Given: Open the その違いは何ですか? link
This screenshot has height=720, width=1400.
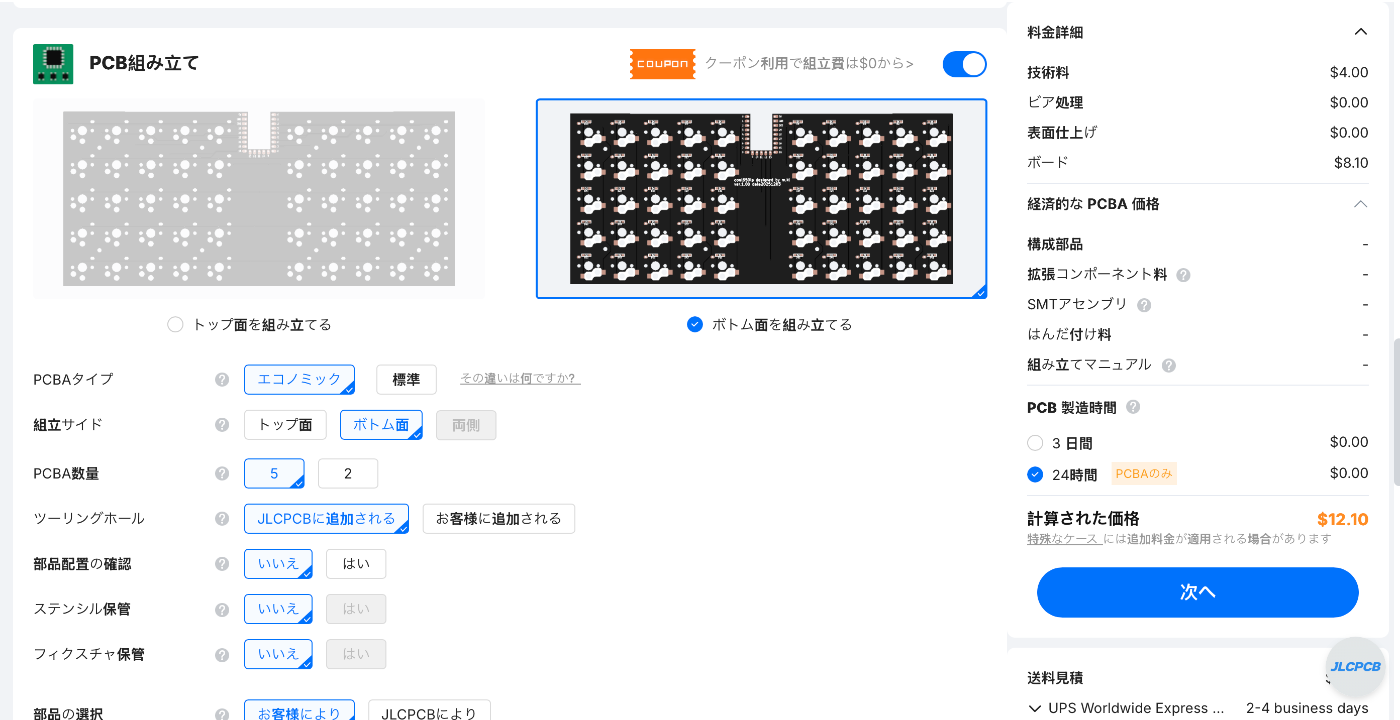Looking at the screenshot, I should pos(520,379).
